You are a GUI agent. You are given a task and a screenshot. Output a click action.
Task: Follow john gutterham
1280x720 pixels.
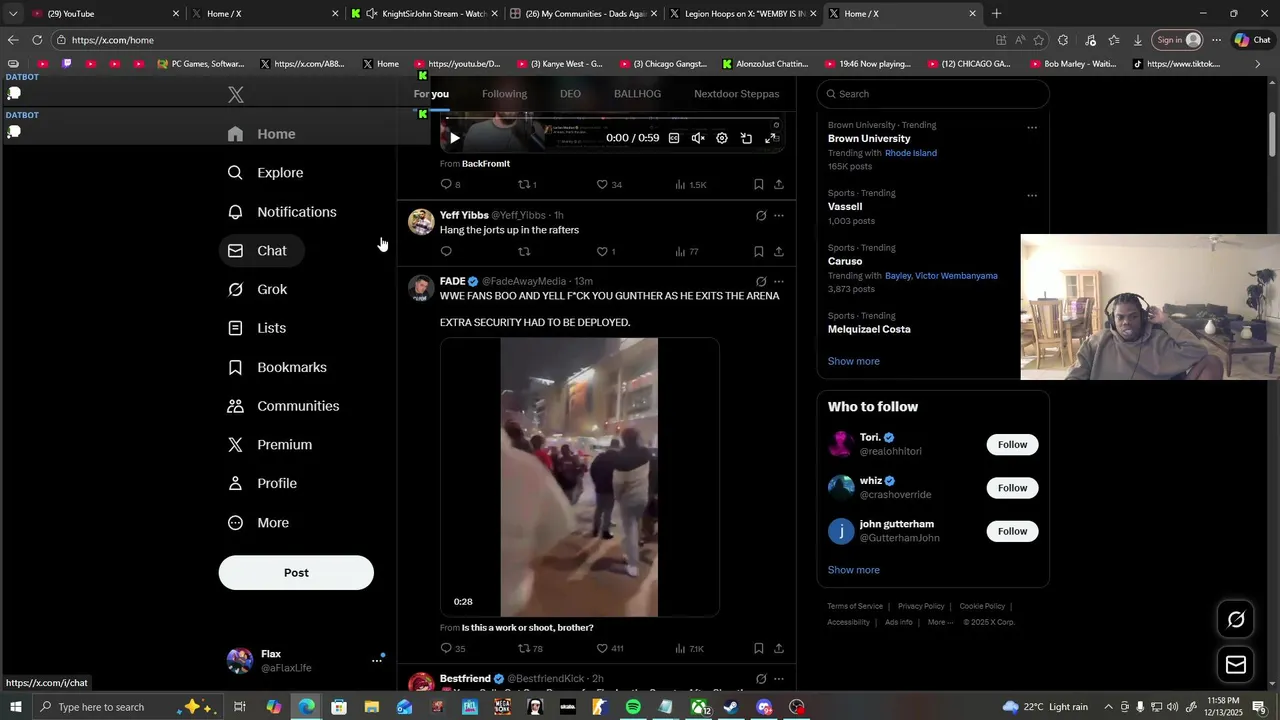pyautogui.click(x=1012, y=531)
